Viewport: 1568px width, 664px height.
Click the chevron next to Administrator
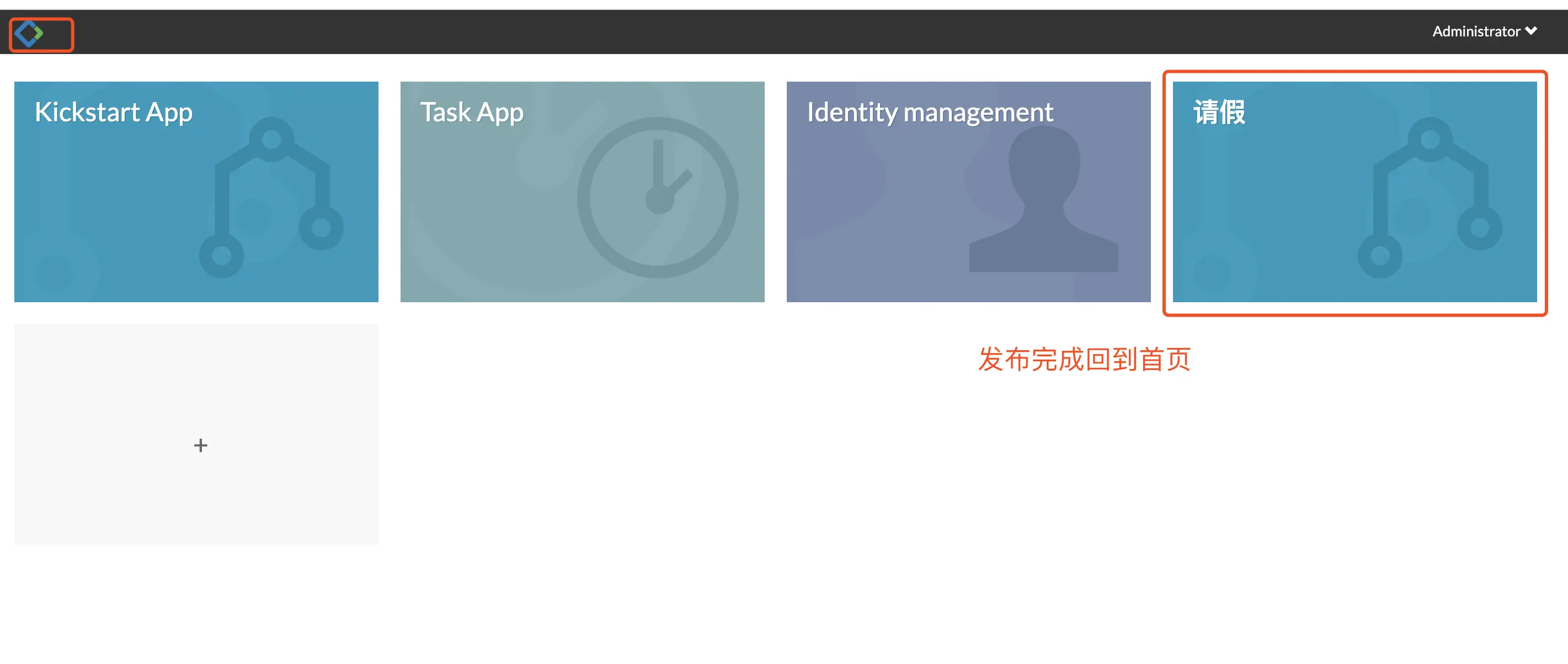coord(1532,31)
